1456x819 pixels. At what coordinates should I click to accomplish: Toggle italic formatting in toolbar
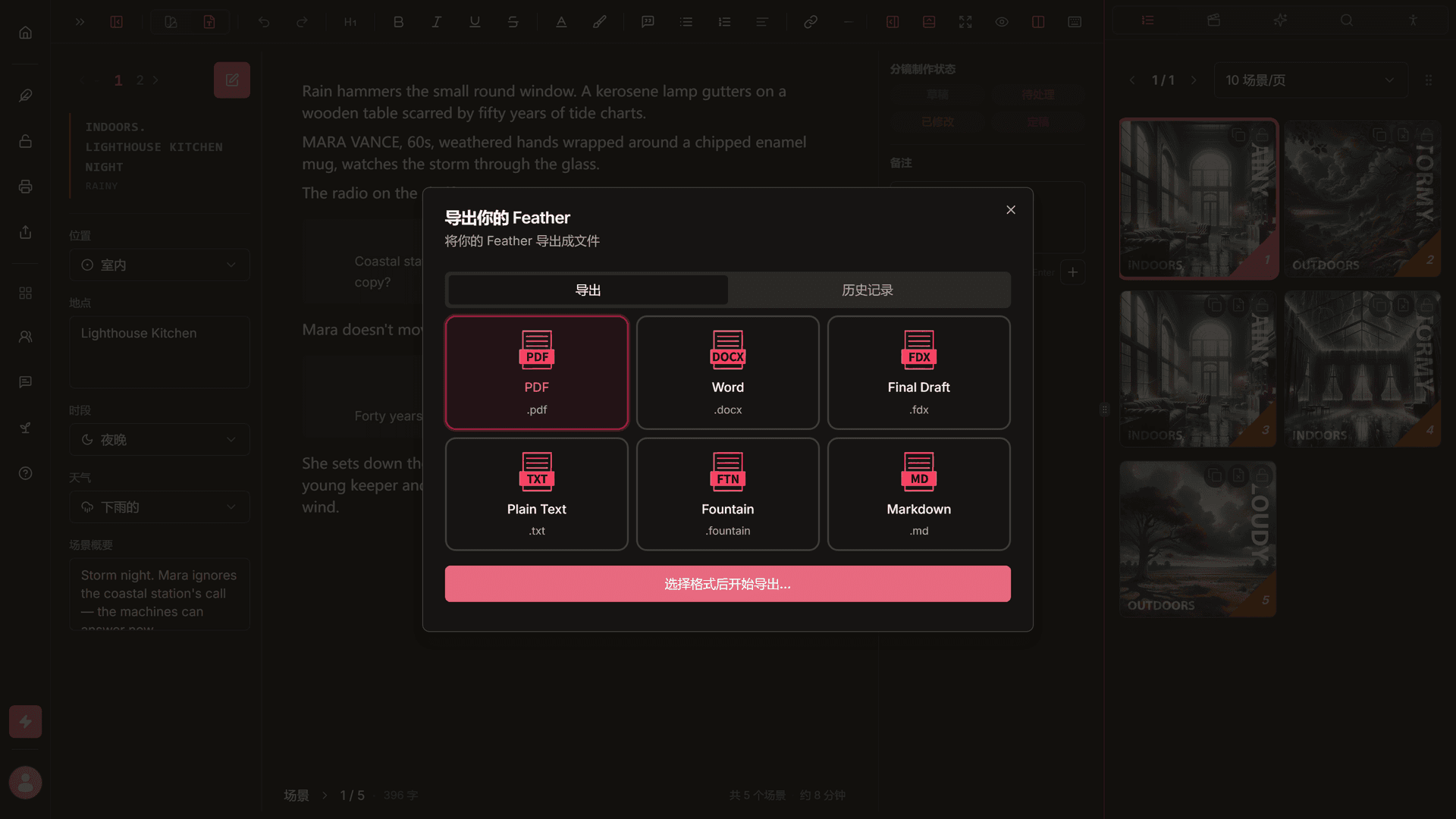click(x=437, y=22)
